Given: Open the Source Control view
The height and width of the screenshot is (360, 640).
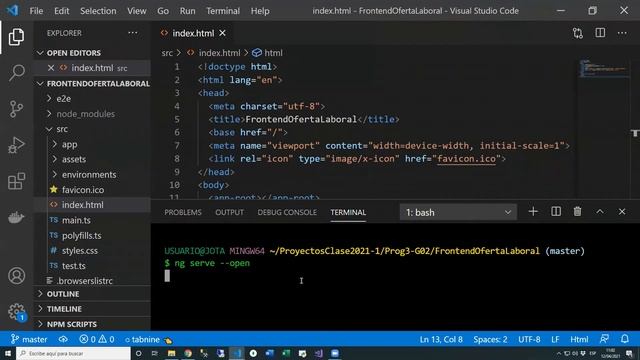Looking at the screenshot, I should point(16,109).
